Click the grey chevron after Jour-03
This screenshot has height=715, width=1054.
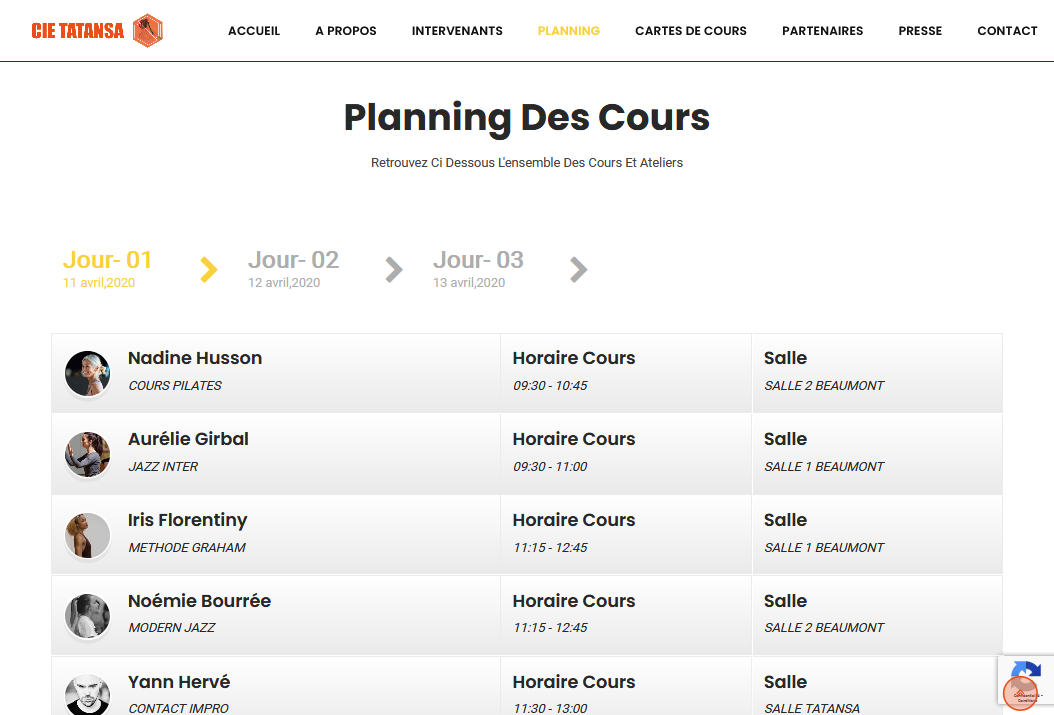[x=578, y=270]
